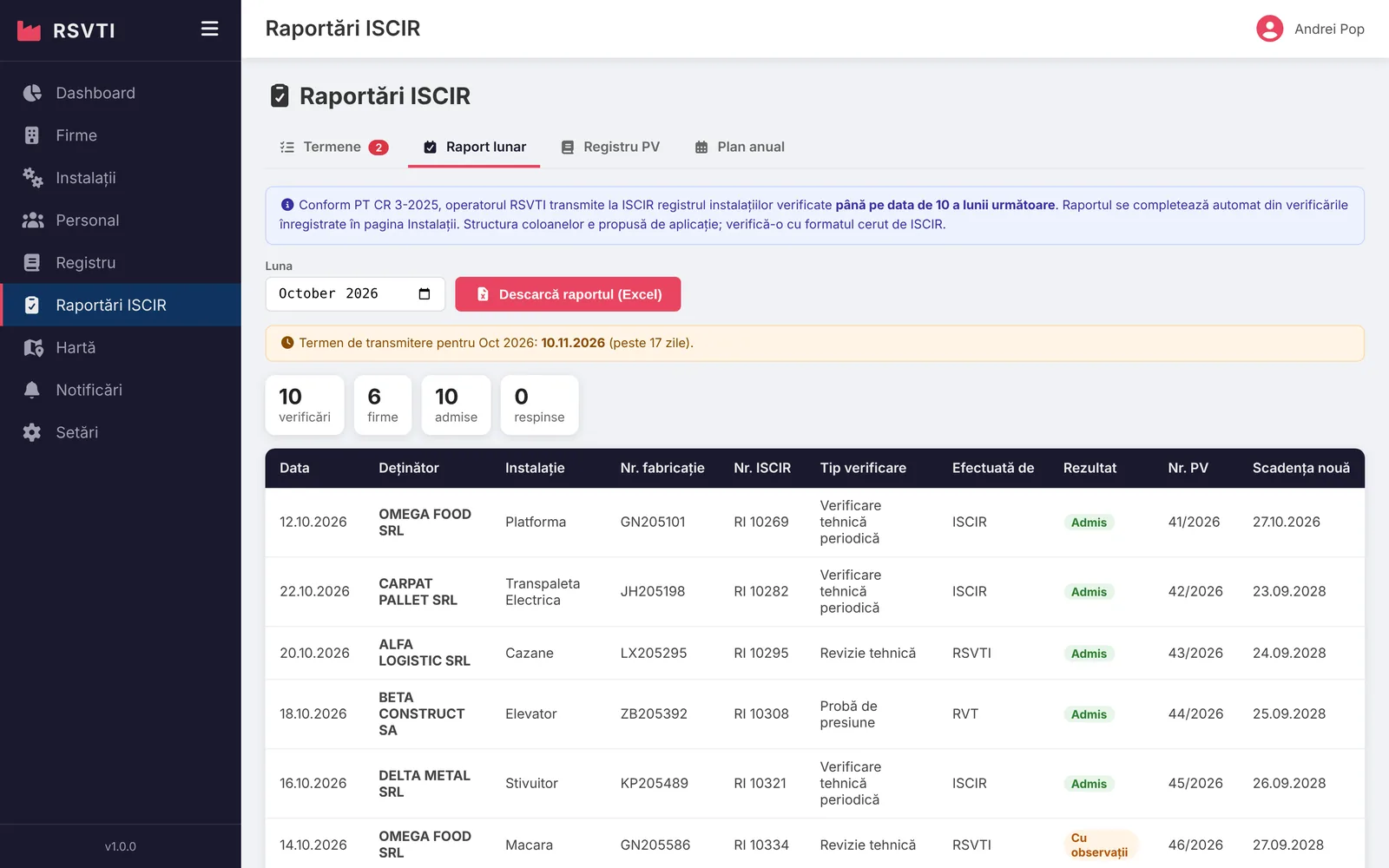This screenshot has height=868, width=1389.
Task: Click the Notificări bell icon
Action: (32, 390)
